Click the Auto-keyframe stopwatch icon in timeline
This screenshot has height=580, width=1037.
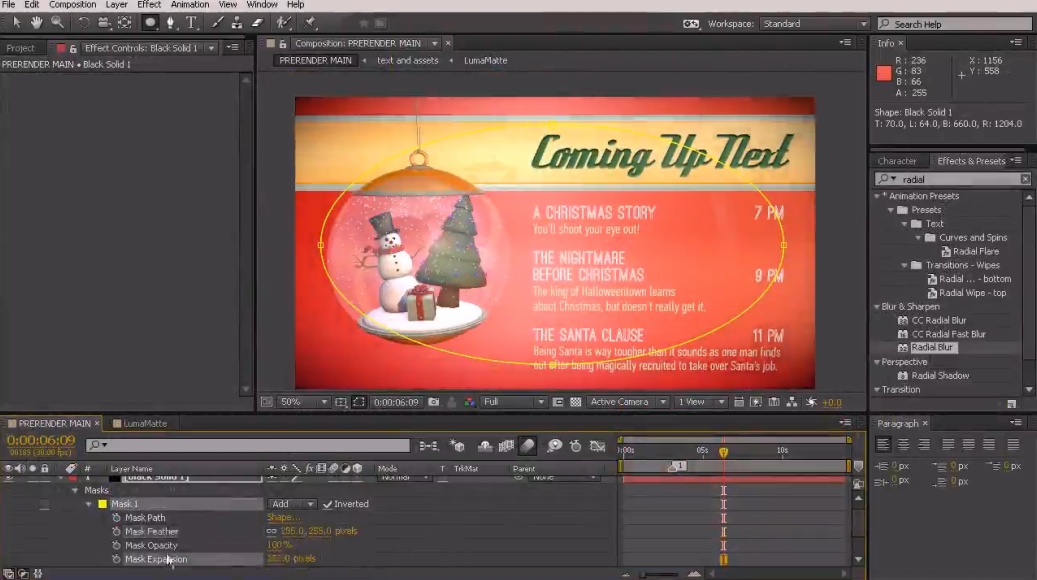pos(576,446)
